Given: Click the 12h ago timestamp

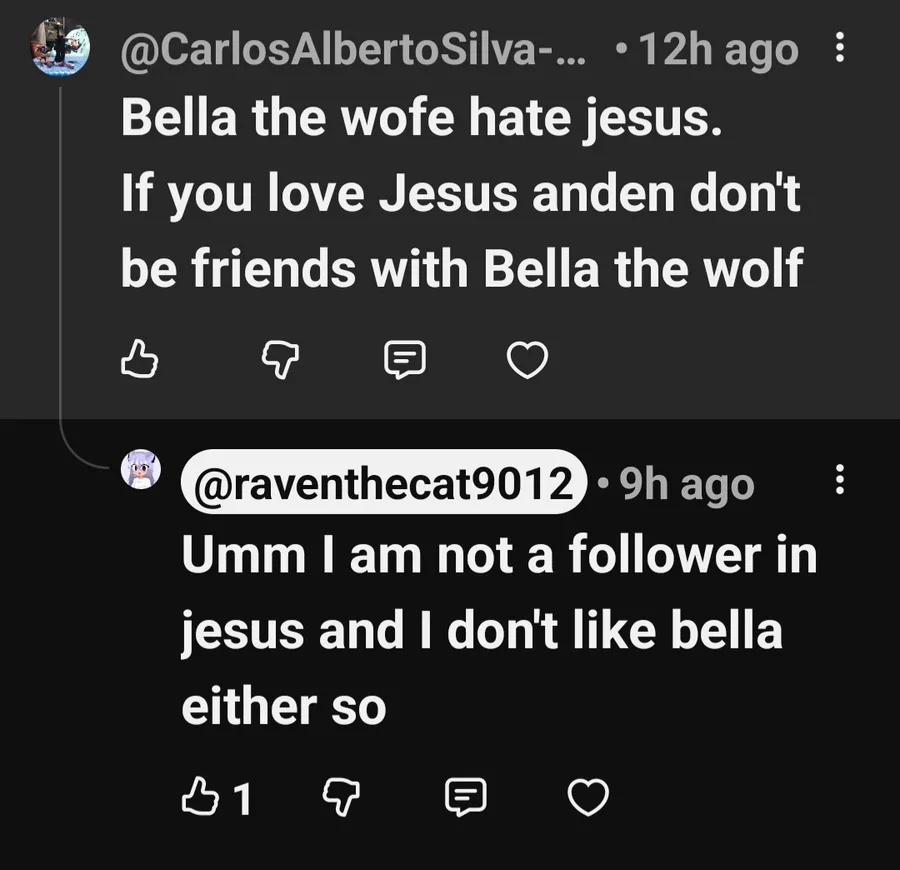Looking at the screenshot, I should tap(718, 50).
